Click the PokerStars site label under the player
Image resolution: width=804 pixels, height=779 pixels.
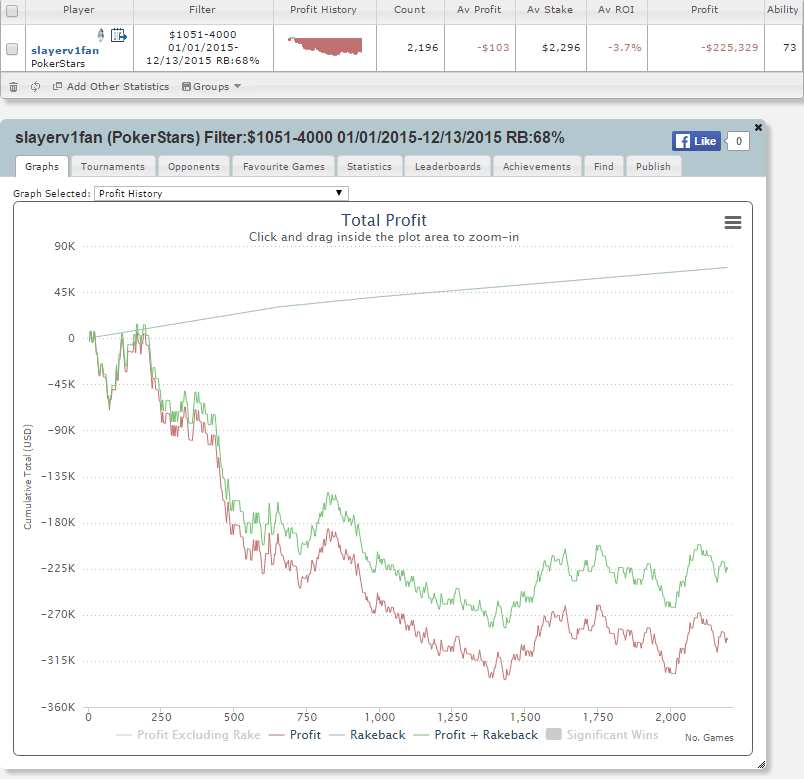point(58,64)
